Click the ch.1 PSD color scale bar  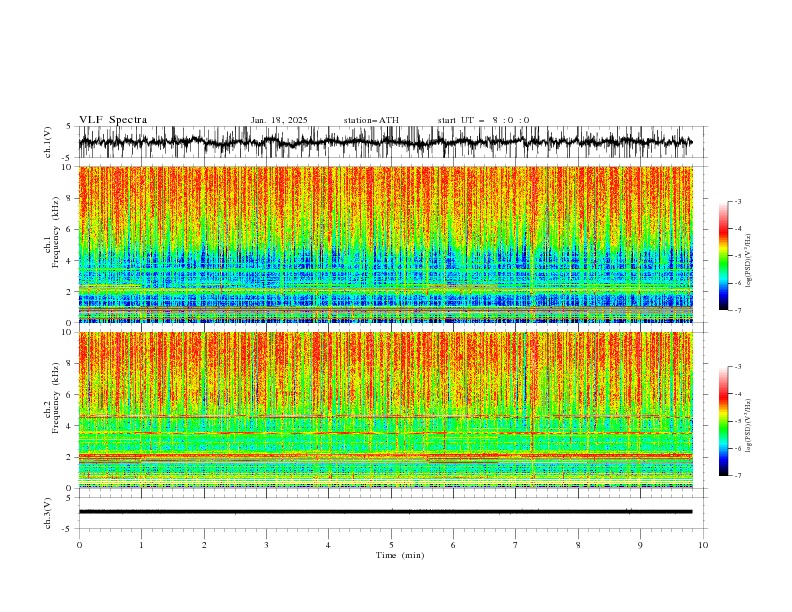tap(723, 256)
